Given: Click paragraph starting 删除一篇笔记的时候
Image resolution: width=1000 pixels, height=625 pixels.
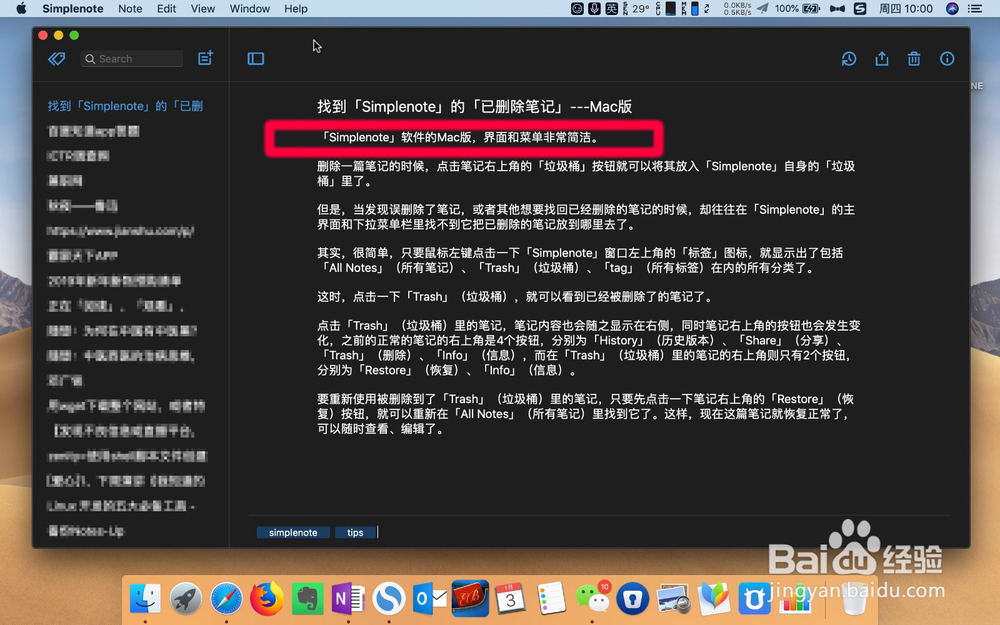Looking at the screenshot, I should coord(586,173).
